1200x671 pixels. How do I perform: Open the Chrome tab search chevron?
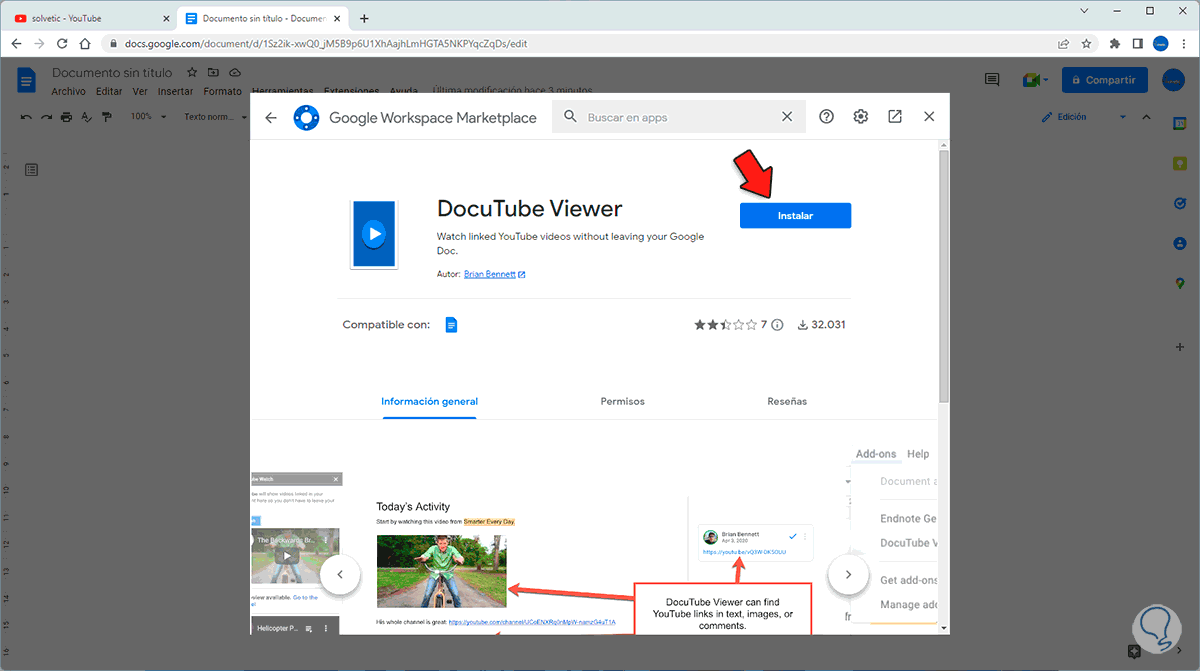pyautogui.click(x=1084, y=10)
